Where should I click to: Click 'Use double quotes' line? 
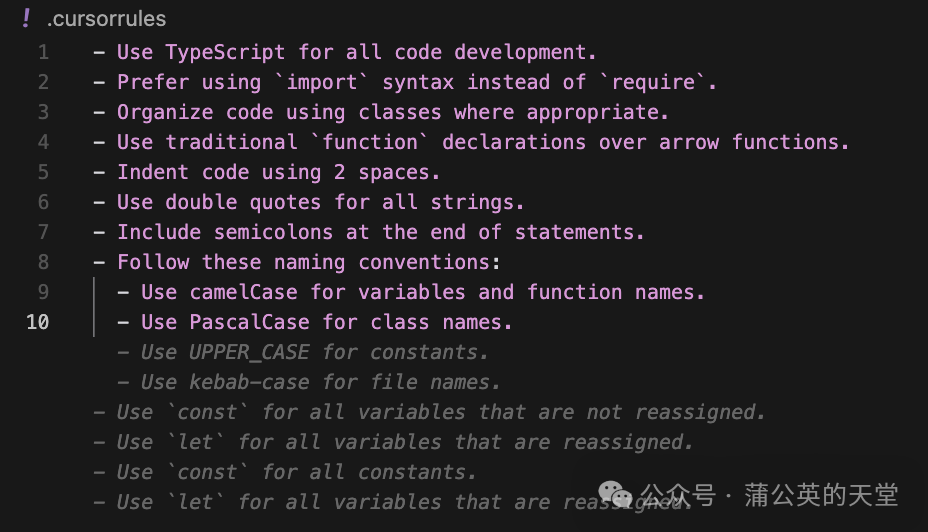pyautogui.click(x=308, y=202)
